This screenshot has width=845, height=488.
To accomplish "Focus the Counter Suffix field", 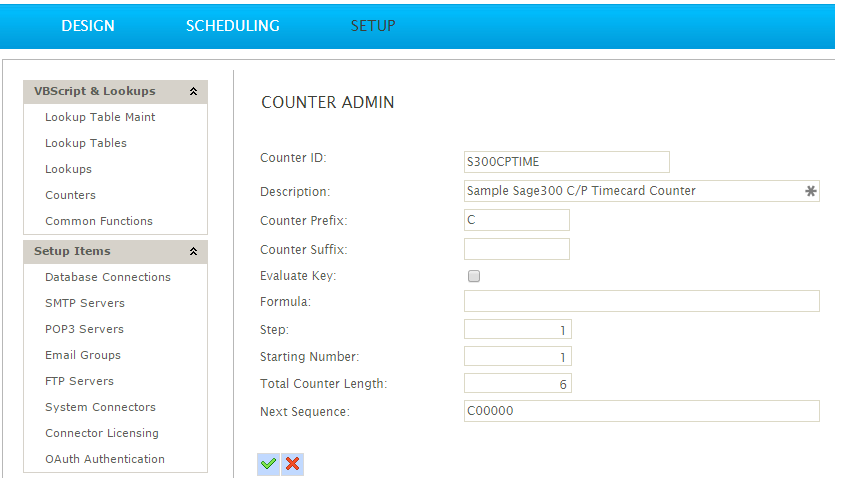I will (x=516, y=249).
